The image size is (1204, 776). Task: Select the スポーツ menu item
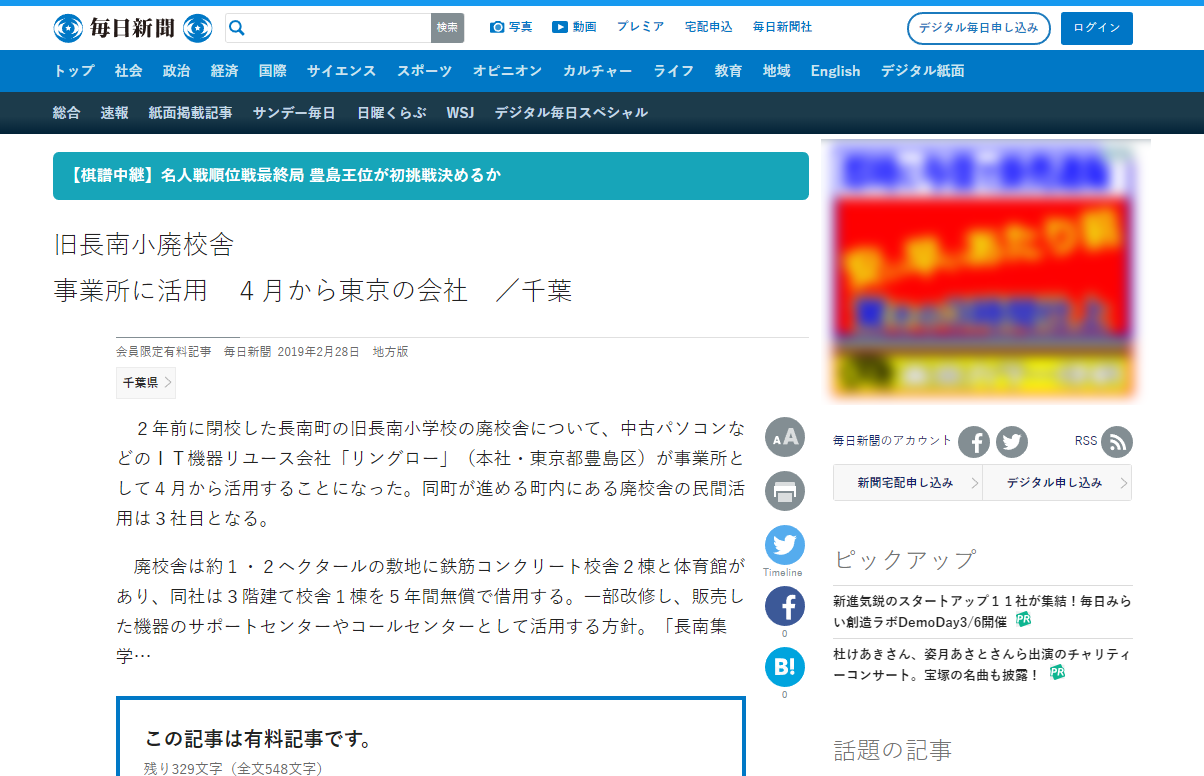[x=424, y=71]
